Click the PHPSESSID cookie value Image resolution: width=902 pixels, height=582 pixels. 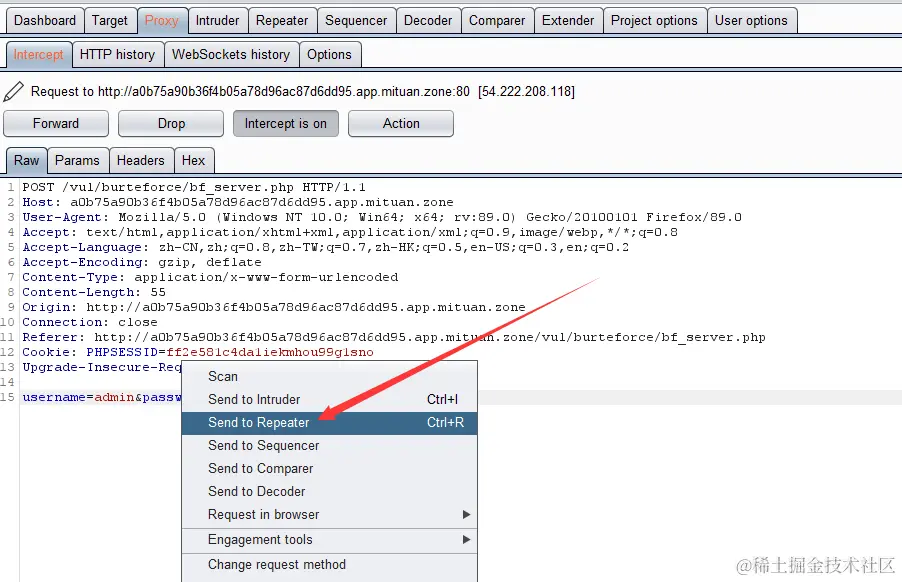(270, 352)
